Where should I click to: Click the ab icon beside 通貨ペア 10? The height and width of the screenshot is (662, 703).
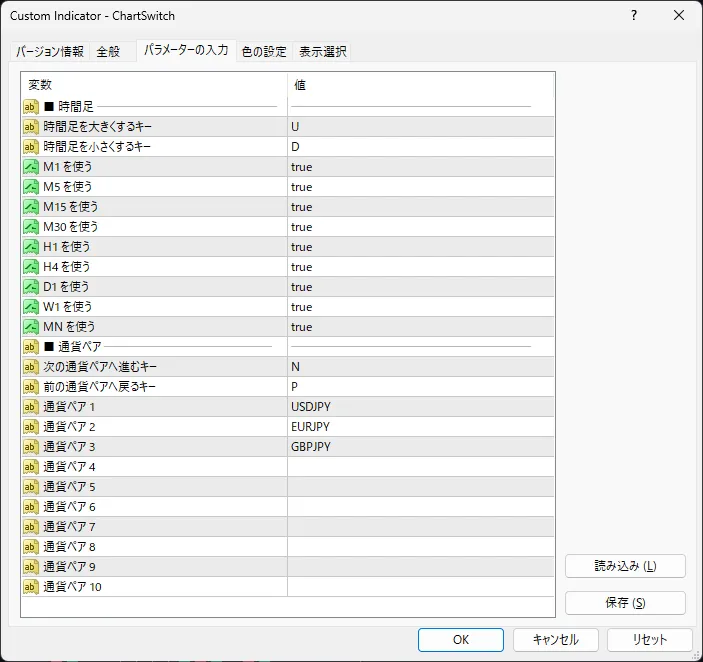click(30, 587)
